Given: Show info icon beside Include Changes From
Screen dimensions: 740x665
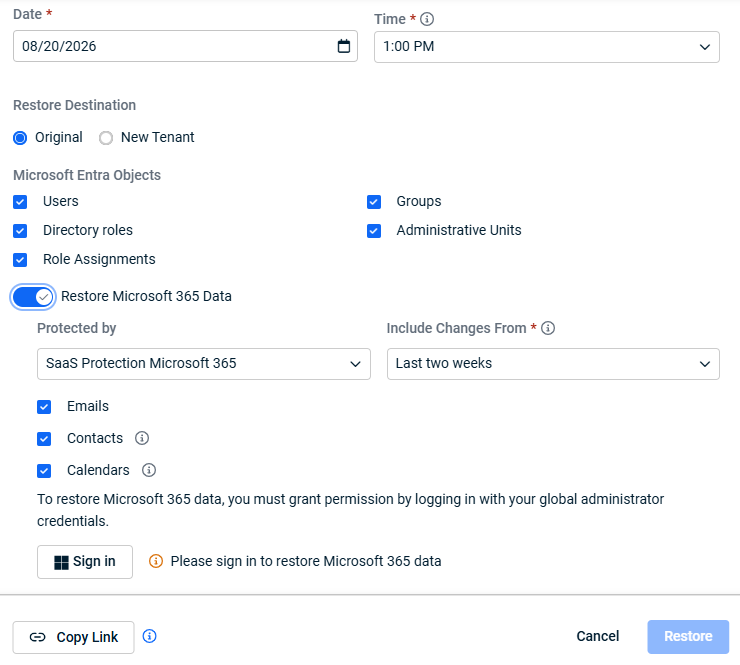Looking at the screenshot, I should [x=548, y=328].
